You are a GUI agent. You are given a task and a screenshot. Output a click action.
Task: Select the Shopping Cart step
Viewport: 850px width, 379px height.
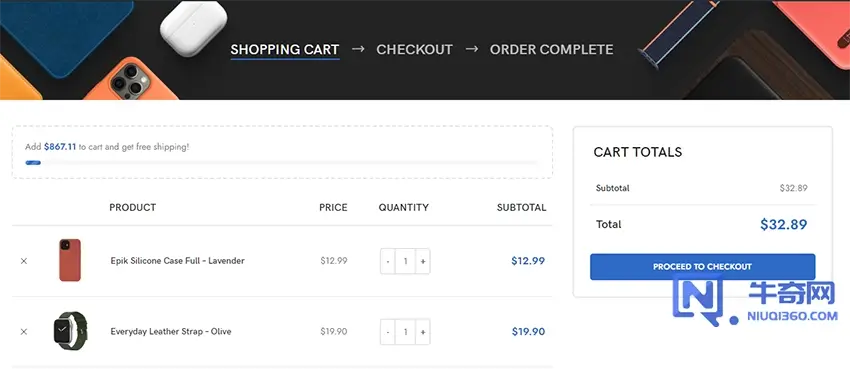point(285,49)
